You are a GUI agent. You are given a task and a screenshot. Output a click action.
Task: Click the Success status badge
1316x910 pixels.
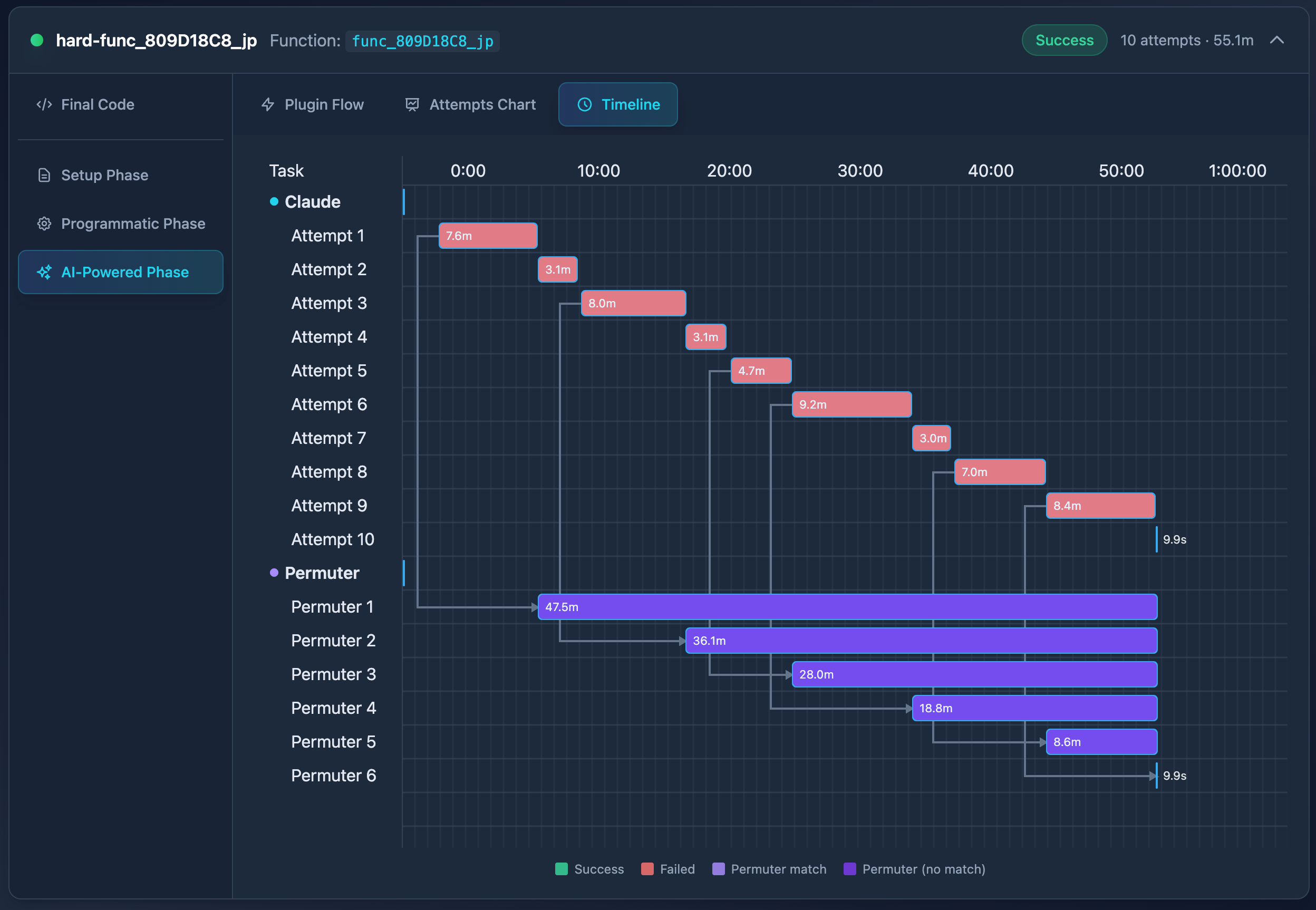[1064, 40]
